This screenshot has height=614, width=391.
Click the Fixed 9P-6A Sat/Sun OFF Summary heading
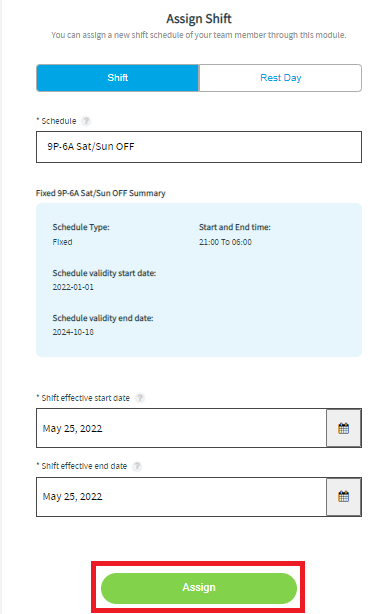[x=101, y=193]
